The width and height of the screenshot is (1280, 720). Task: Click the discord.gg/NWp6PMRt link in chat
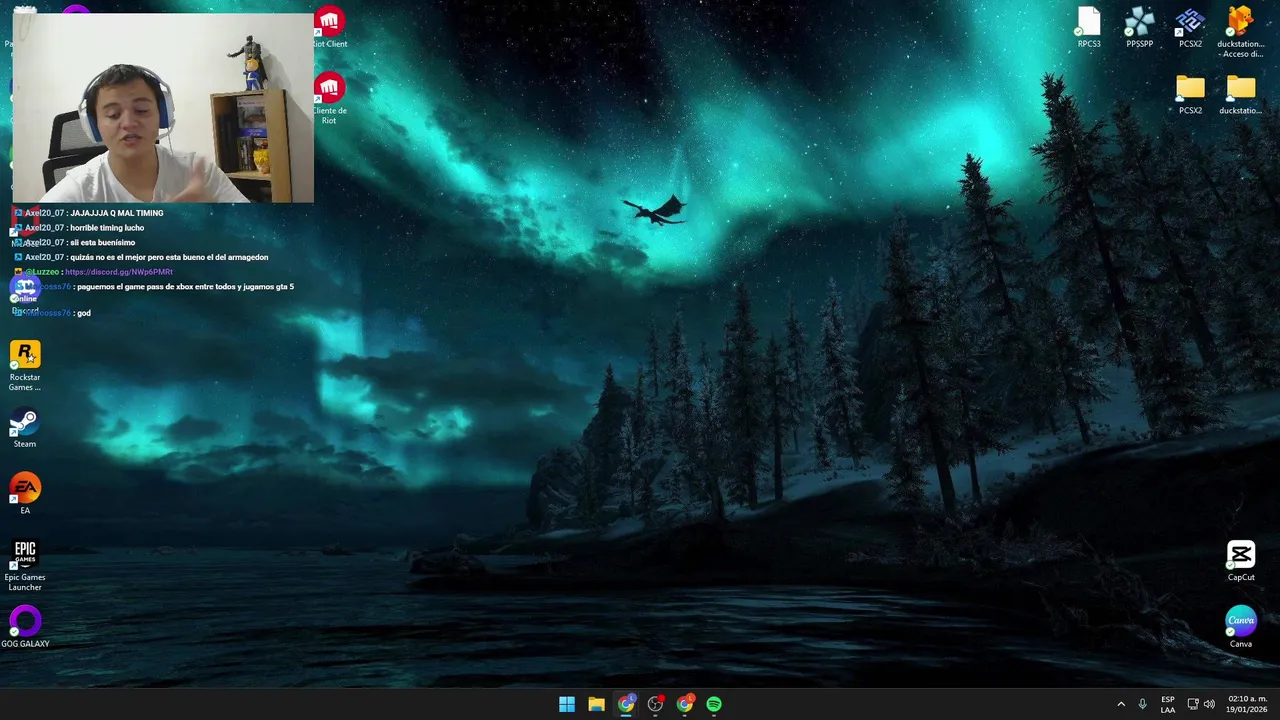[119, 272]
